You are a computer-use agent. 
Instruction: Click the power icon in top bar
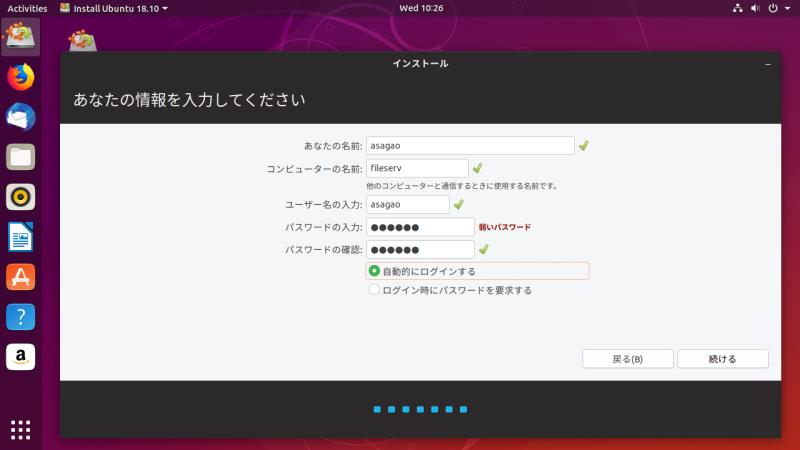pyautogui.click(x=773, y=8)
